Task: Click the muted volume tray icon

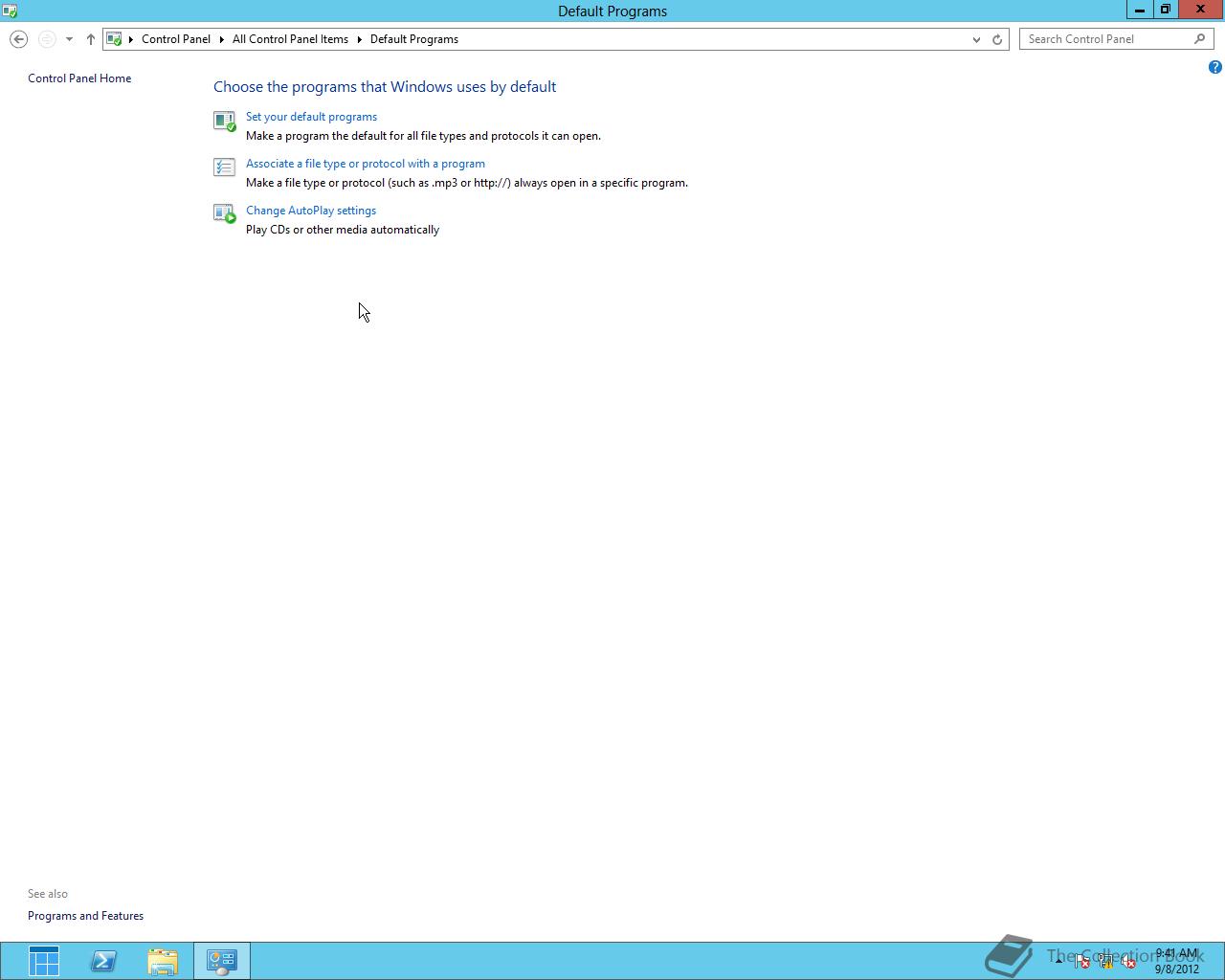Action: click(1128, 962)
